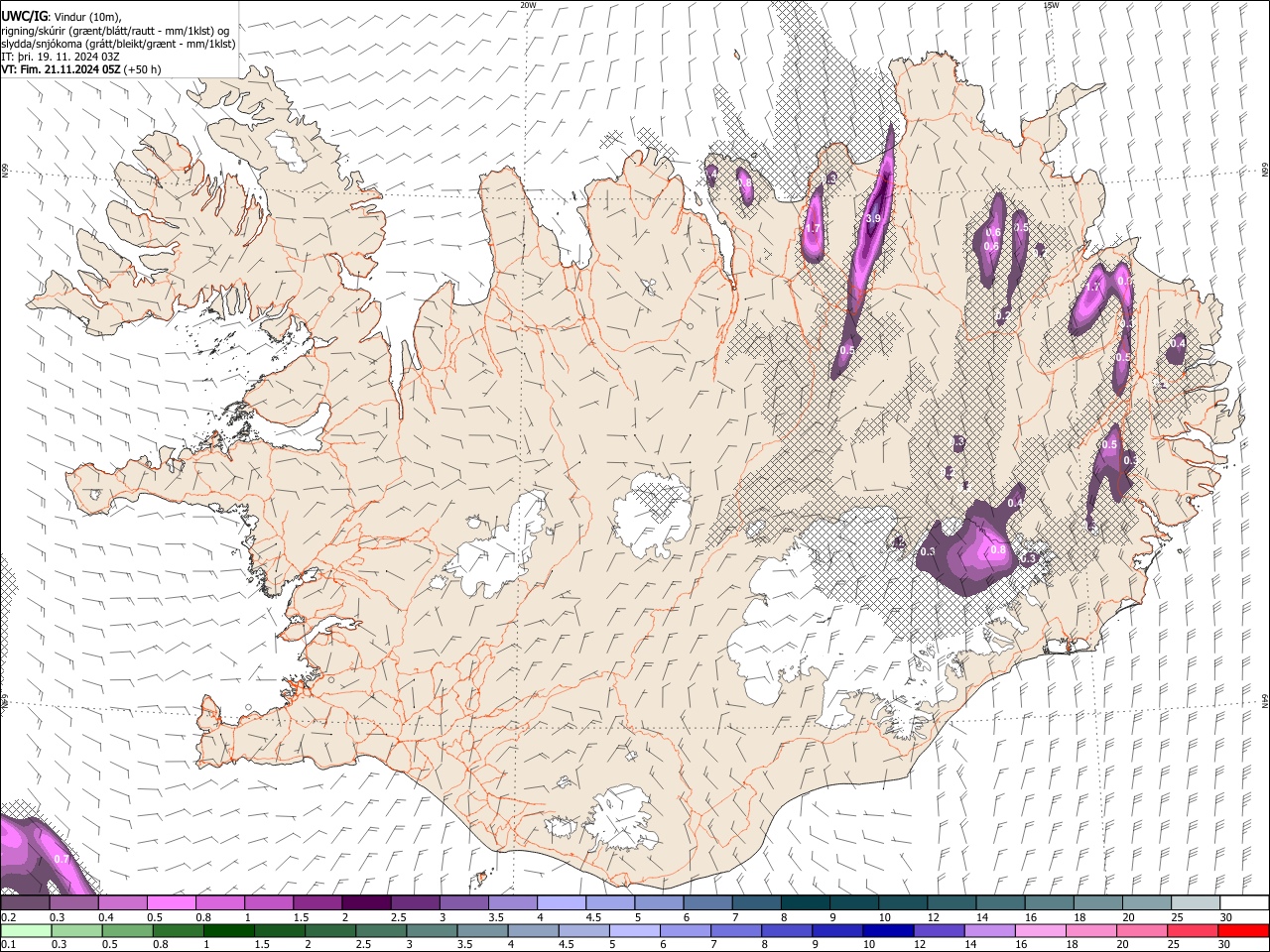Click the 'slydda/snjókoma' legend description line
The image size is (1270, 952).
118,44
